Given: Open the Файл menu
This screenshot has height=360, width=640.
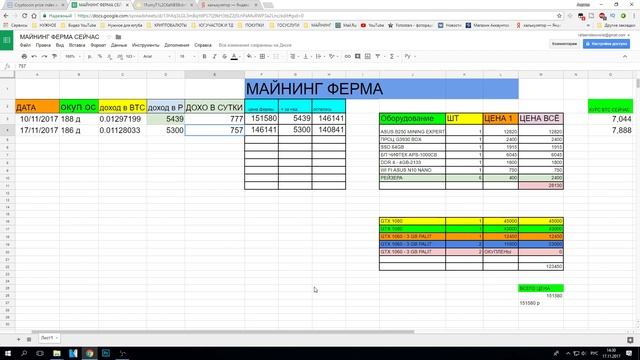Looking at the screenshot, I should (x=25, y=45).
